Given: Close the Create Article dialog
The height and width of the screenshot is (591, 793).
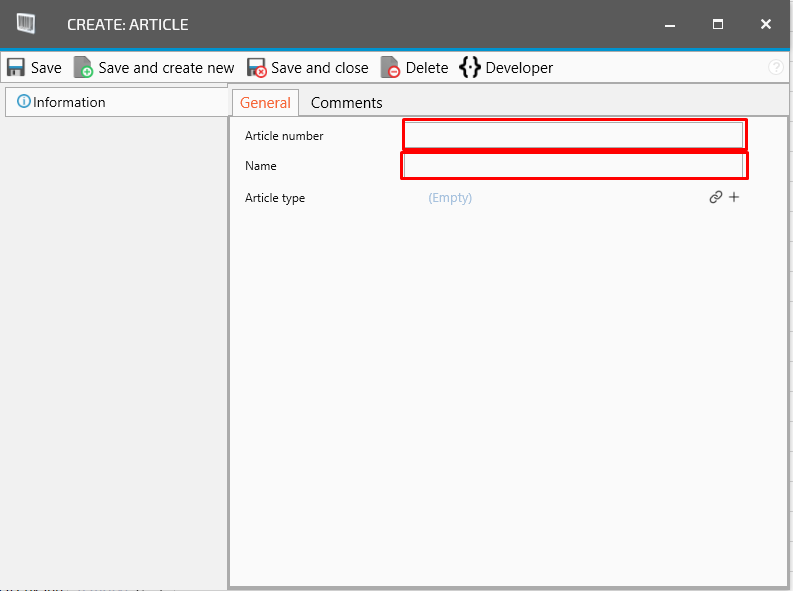Looking at the screenshot, I should [766, 24].
